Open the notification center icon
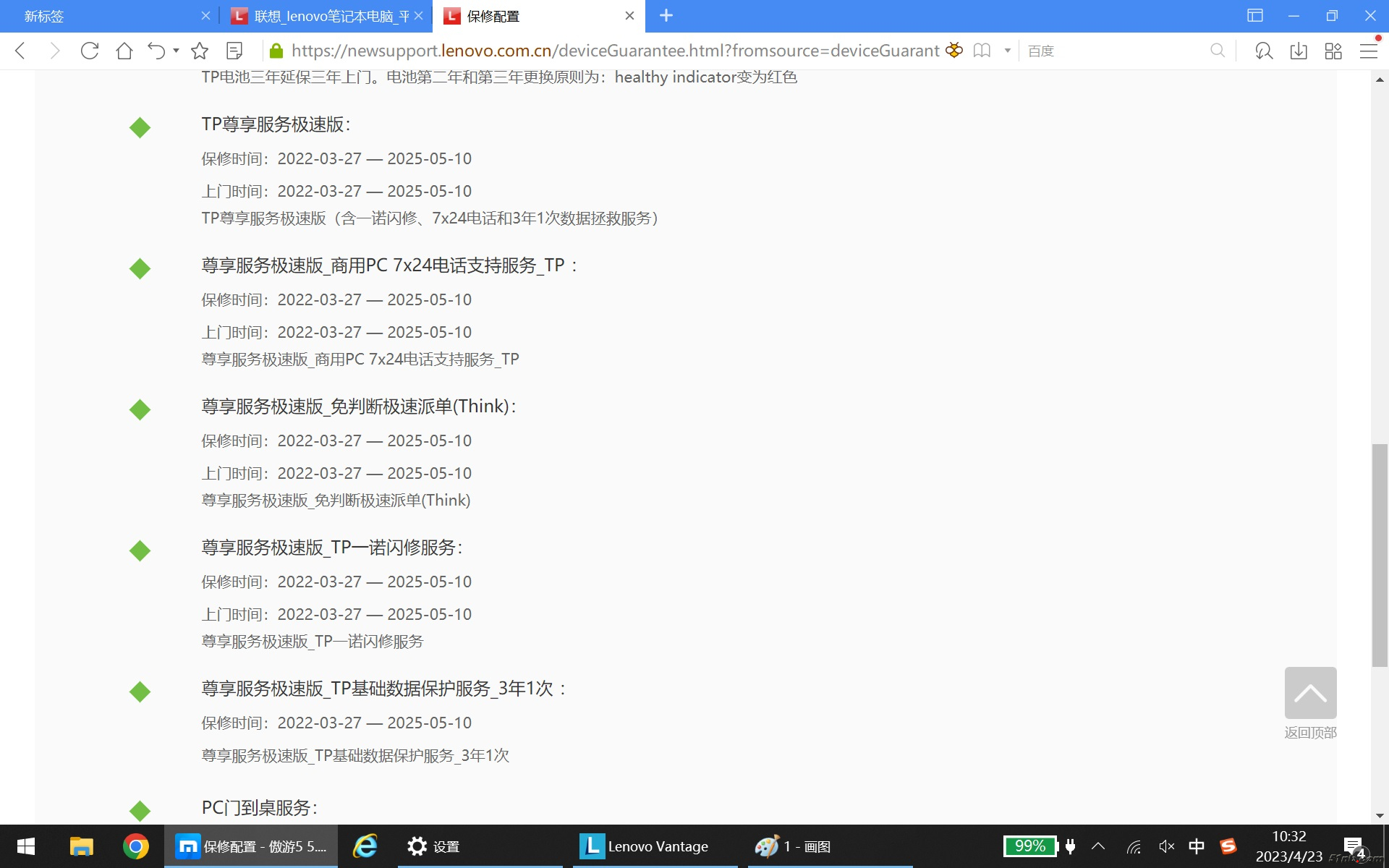 tap(1354, 846)
